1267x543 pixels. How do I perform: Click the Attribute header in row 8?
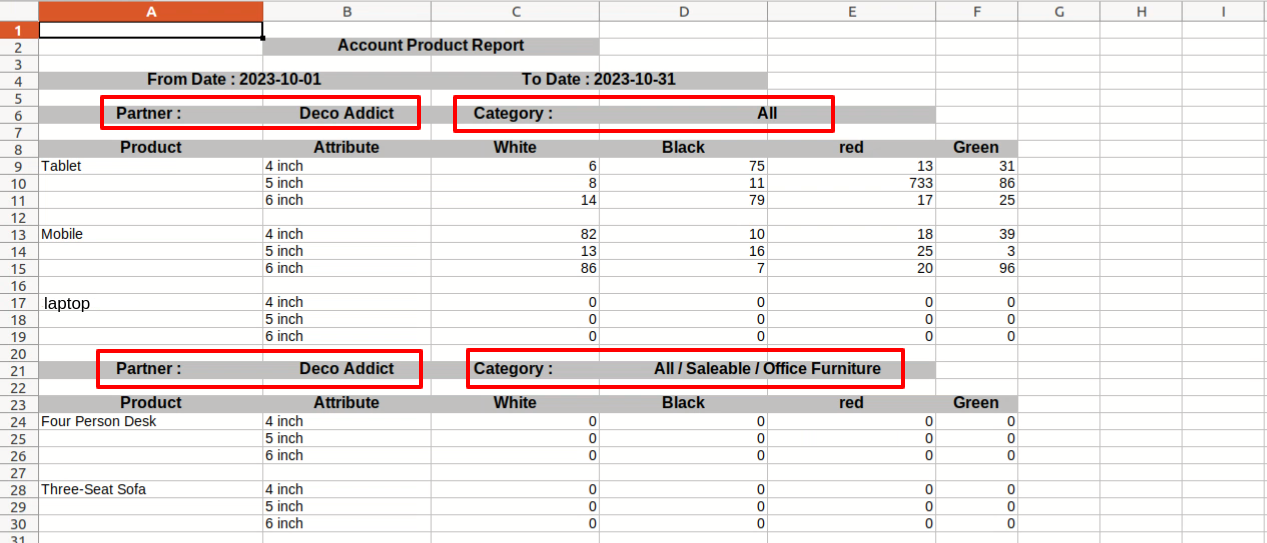(347, 148)
